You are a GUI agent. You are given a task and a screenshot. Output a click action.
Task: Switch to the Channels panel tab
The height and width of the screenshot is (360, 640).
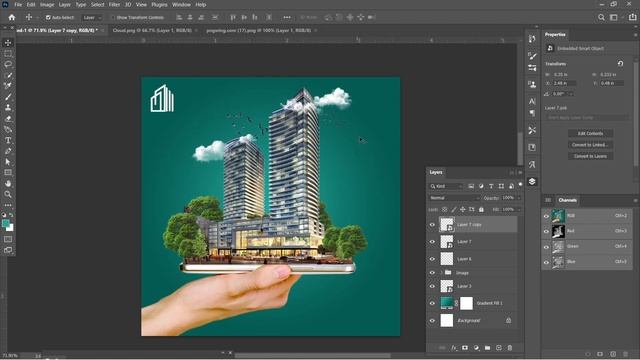coord(567,200)
